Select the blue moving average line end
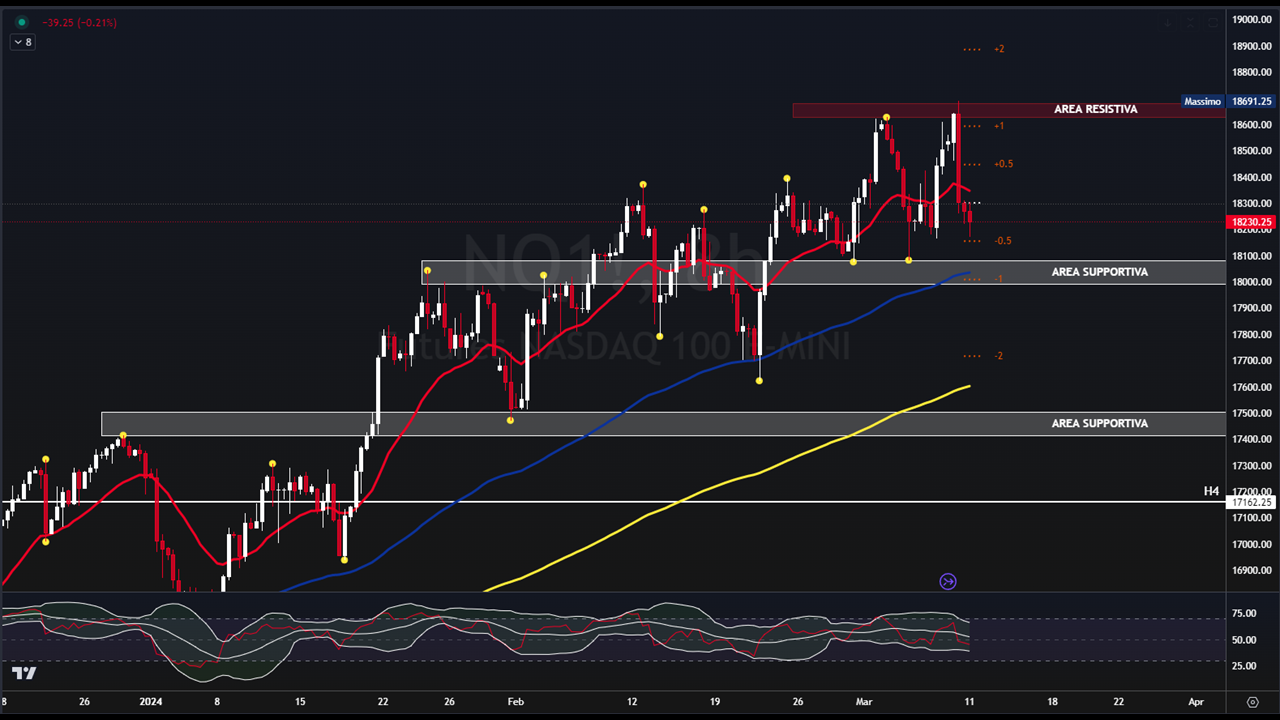The width and height of the screenshot is (1280, 720). [968, 273]
